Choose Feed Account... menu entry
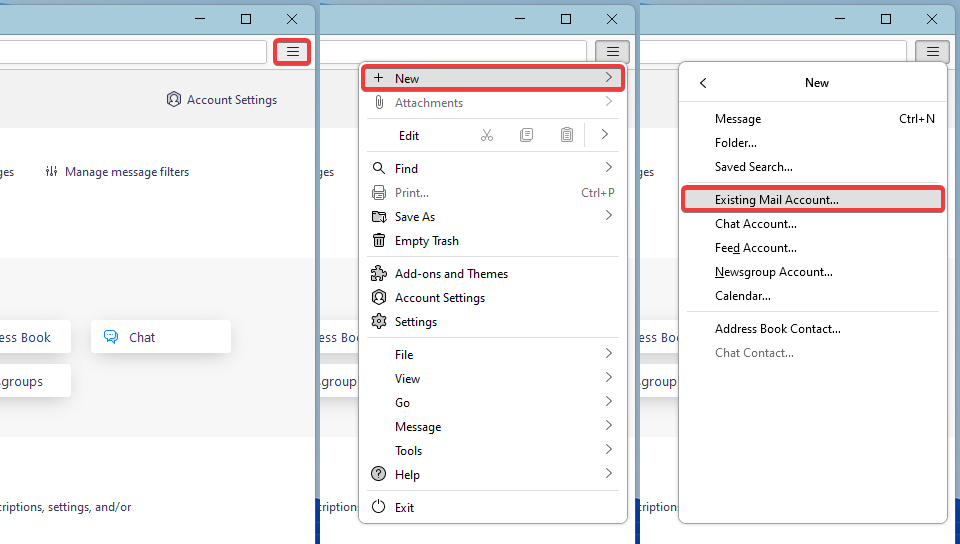This screenshot has width=960, height=544. click(755, 248)
